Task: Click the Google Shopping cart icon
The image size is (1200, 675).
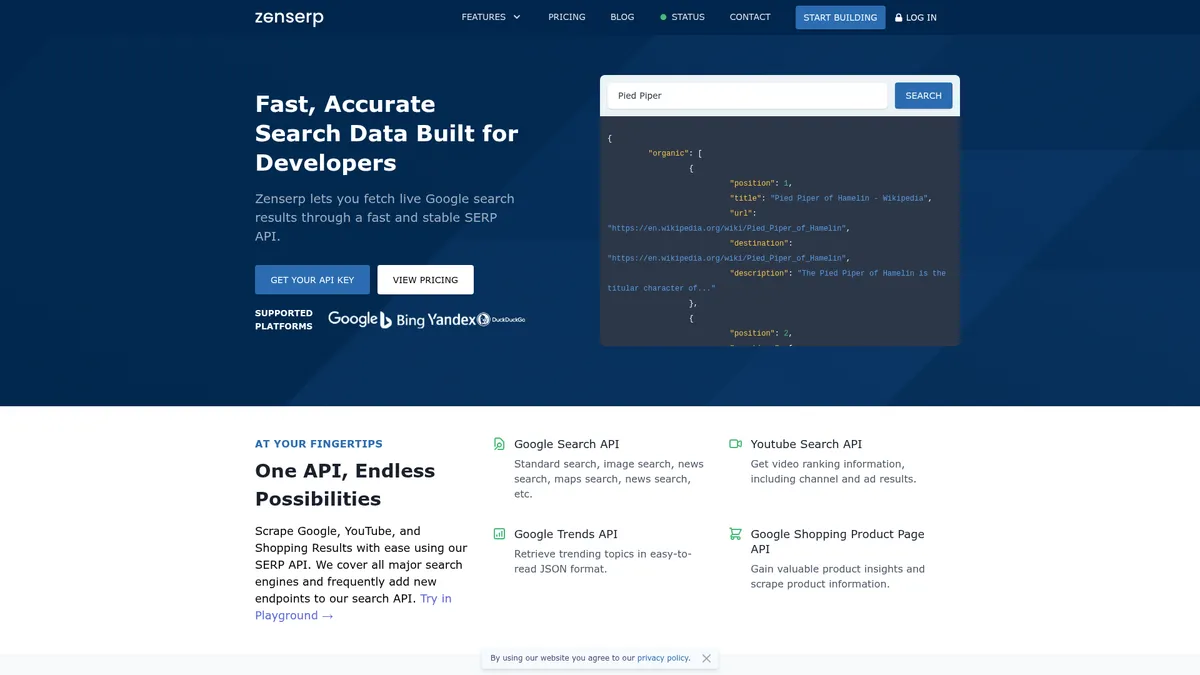Action: point(736,534)
